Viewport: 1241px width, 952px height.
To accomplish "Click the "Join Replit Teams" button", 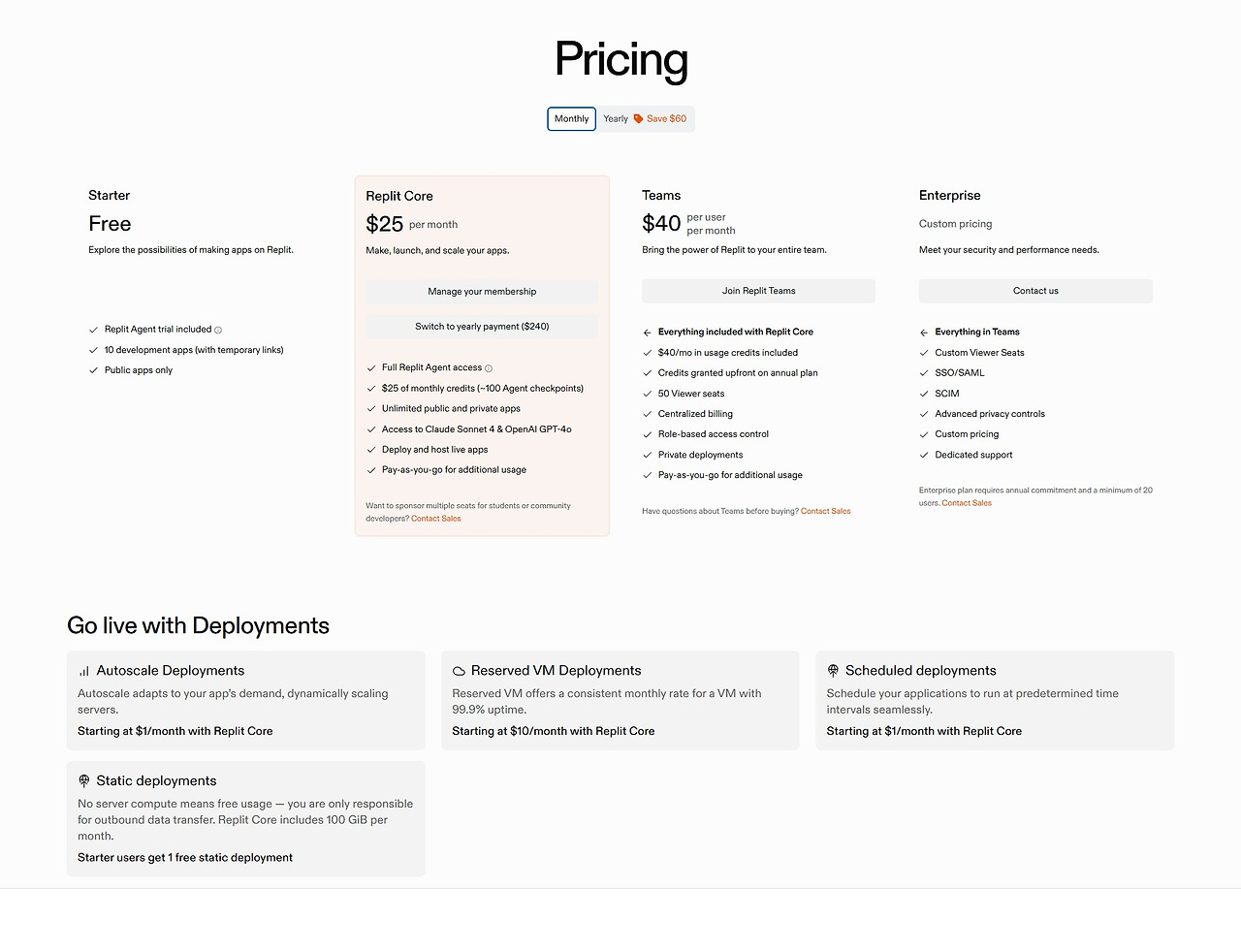I will tap(758, 291).
